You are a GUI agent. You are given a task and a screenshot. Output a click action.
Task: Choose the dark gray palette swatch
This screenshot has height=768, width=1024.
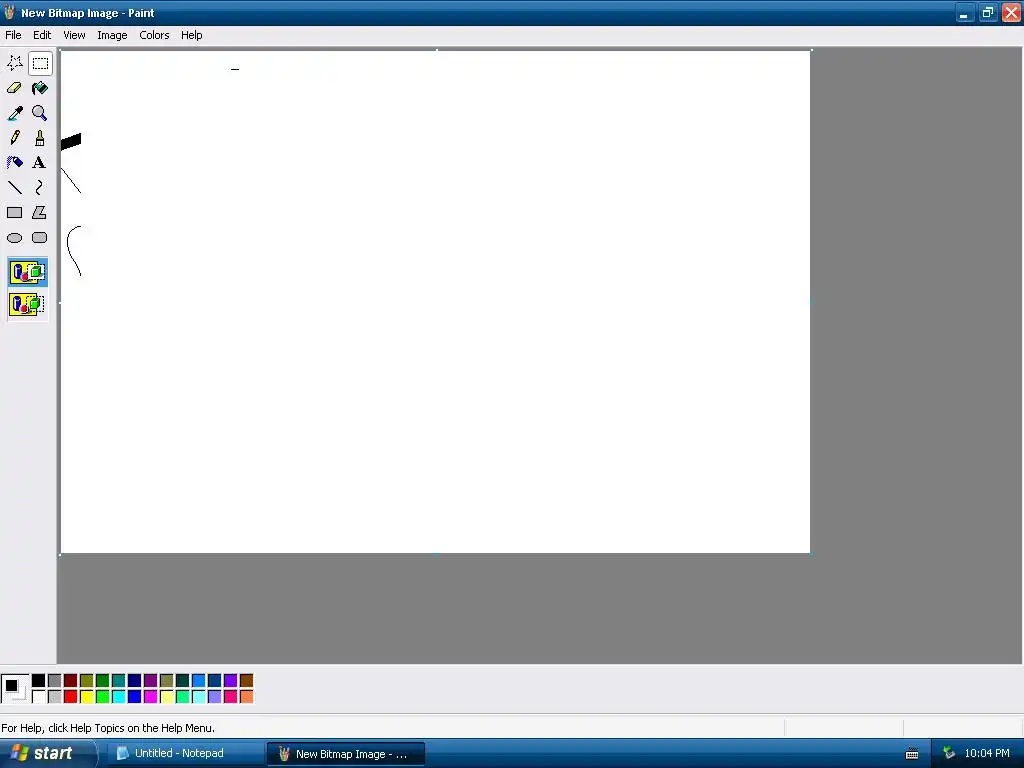coord(55,681)
